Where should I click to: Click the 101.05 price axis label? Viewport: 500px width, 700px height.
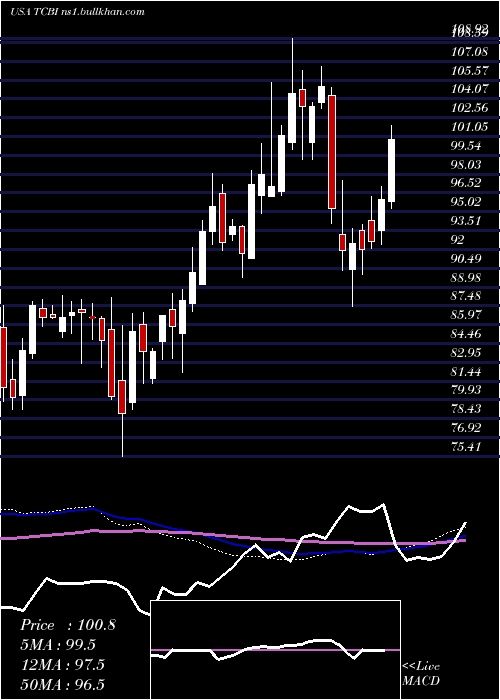click(x=469, y=127)
